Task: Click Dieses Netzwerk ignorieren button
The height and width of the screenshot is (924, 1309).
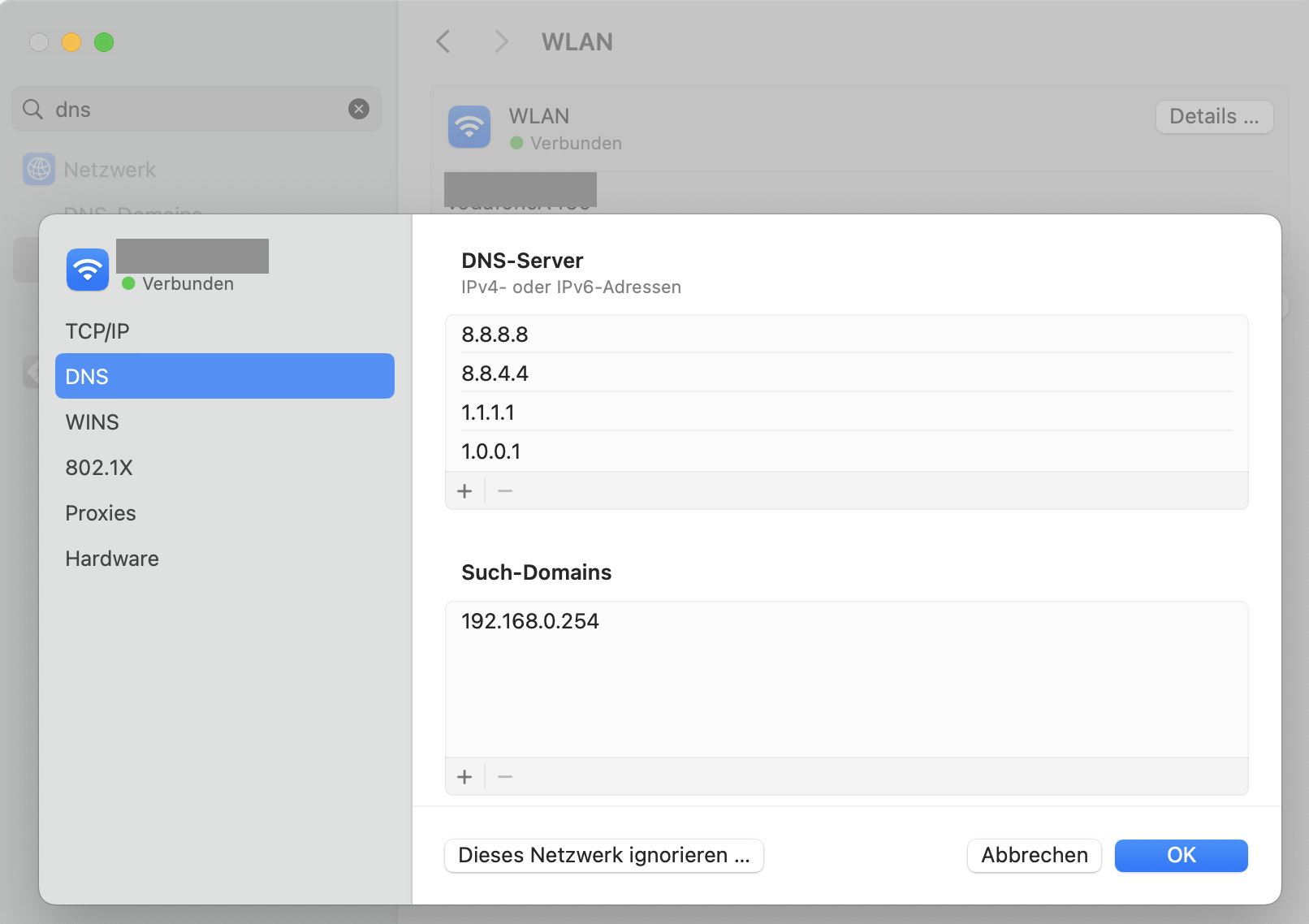Action: click(x=603, y=856)
